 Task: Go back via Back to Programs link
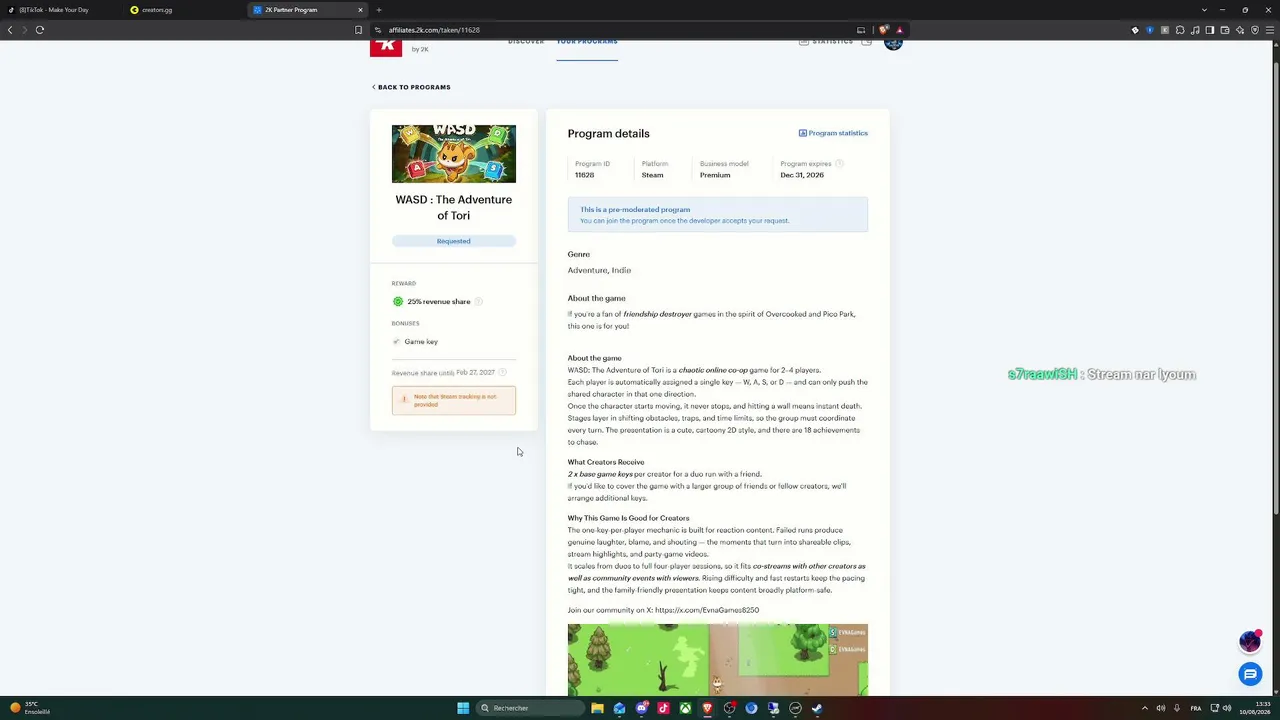click(x=411, y=87)
